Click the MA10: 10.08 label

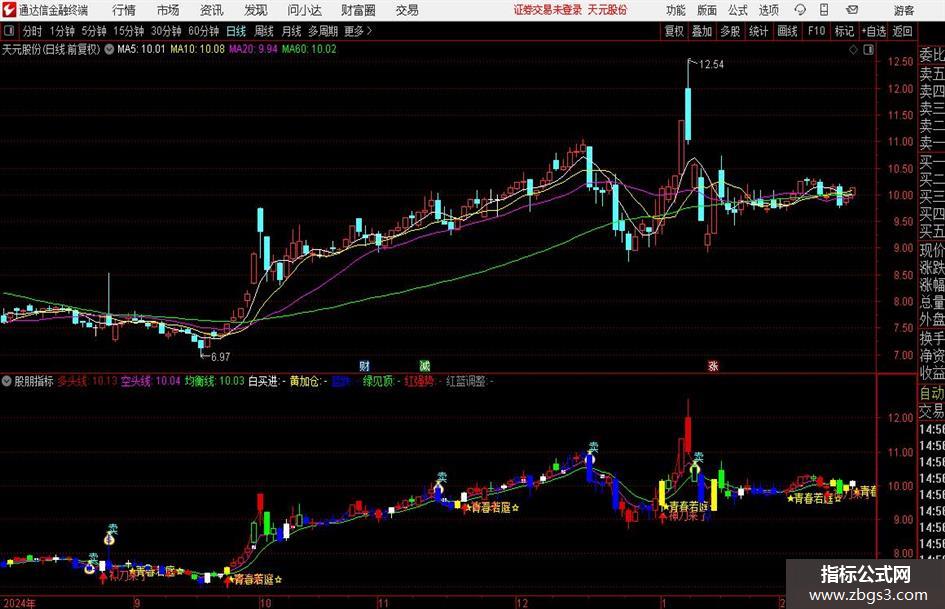coord(197,49)
